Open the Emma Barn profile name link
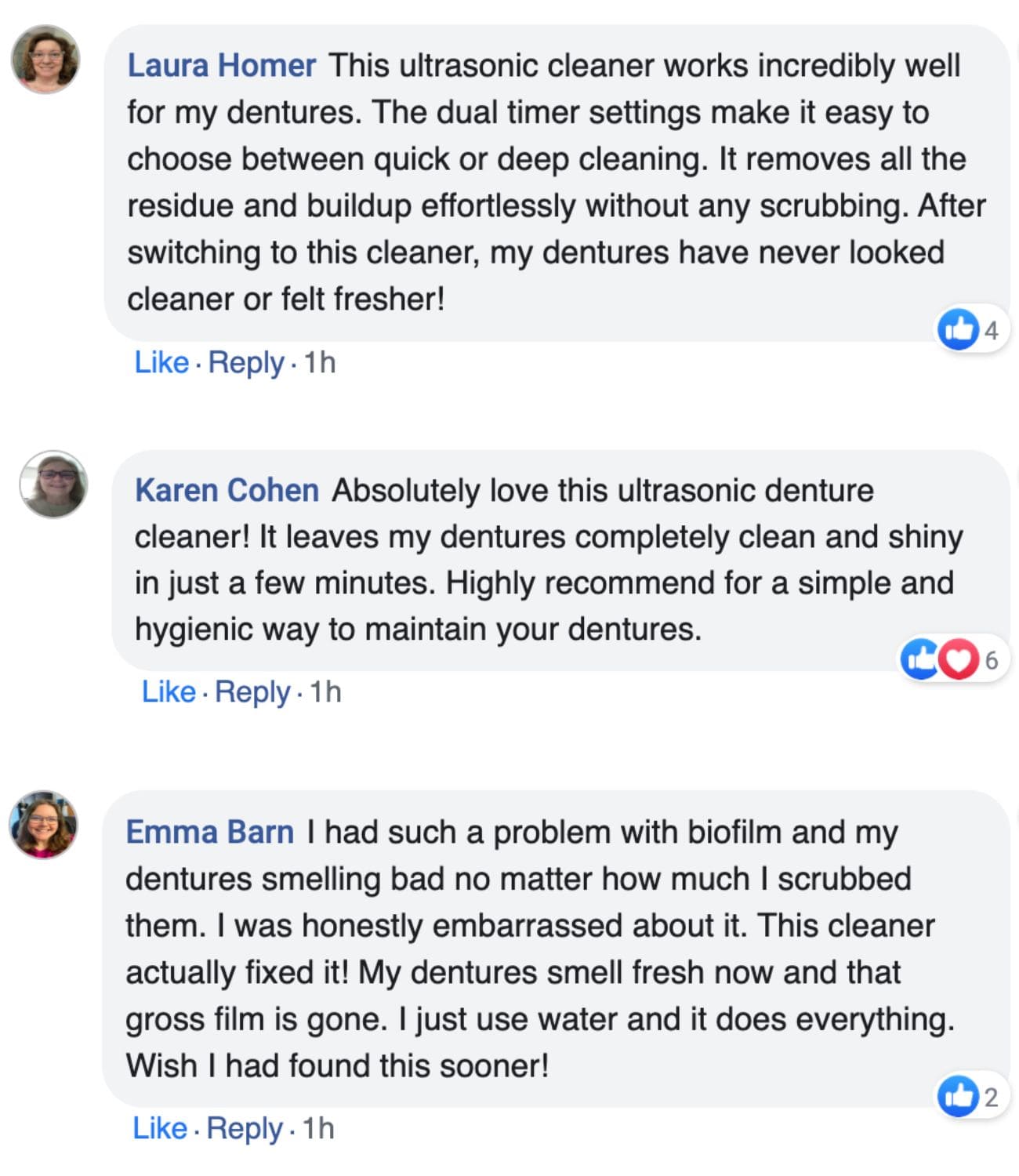The image size is (1019, 1176). click(x=209, y=833)
